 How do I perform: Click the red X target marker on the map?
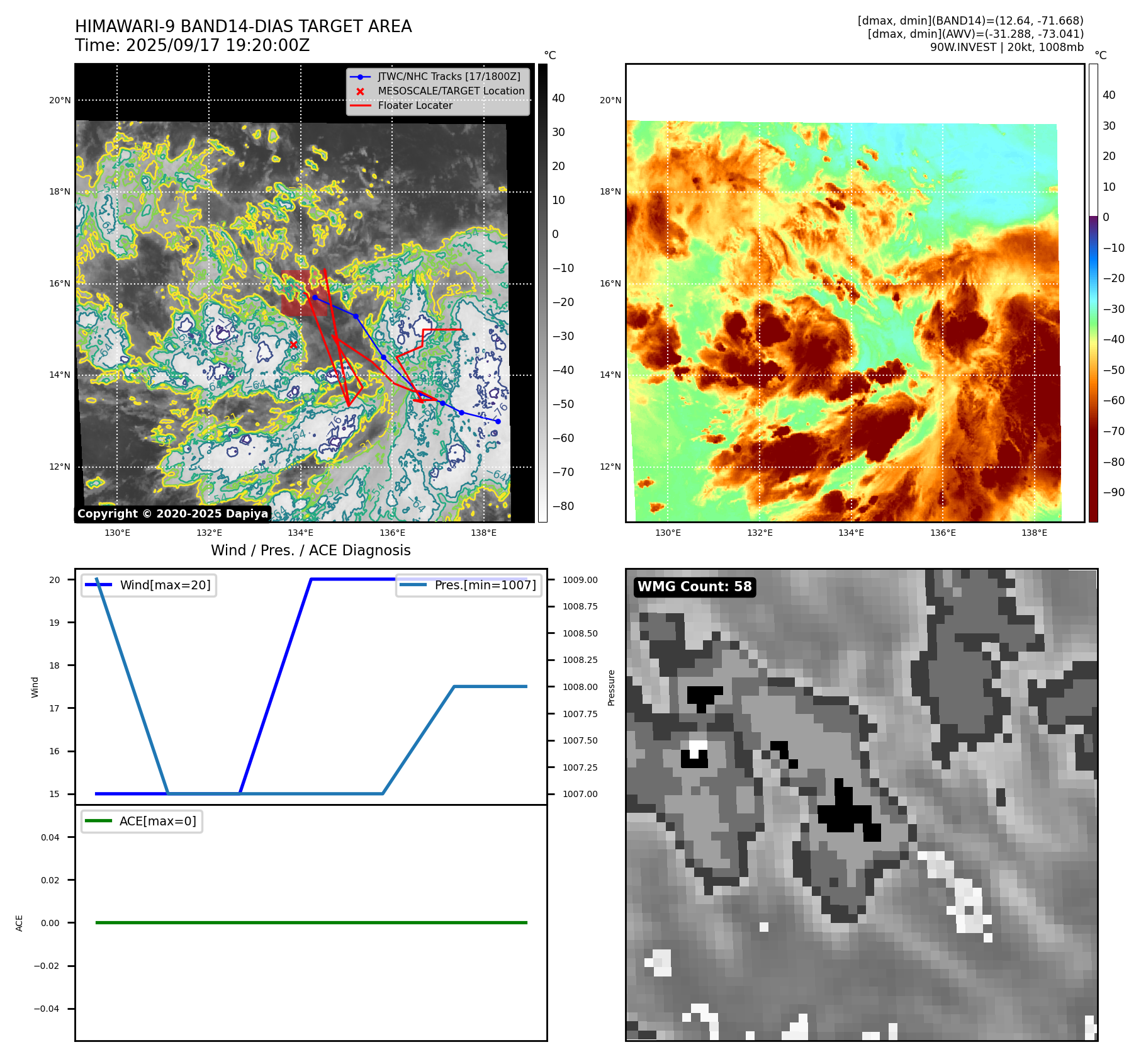tap(293, 344)
